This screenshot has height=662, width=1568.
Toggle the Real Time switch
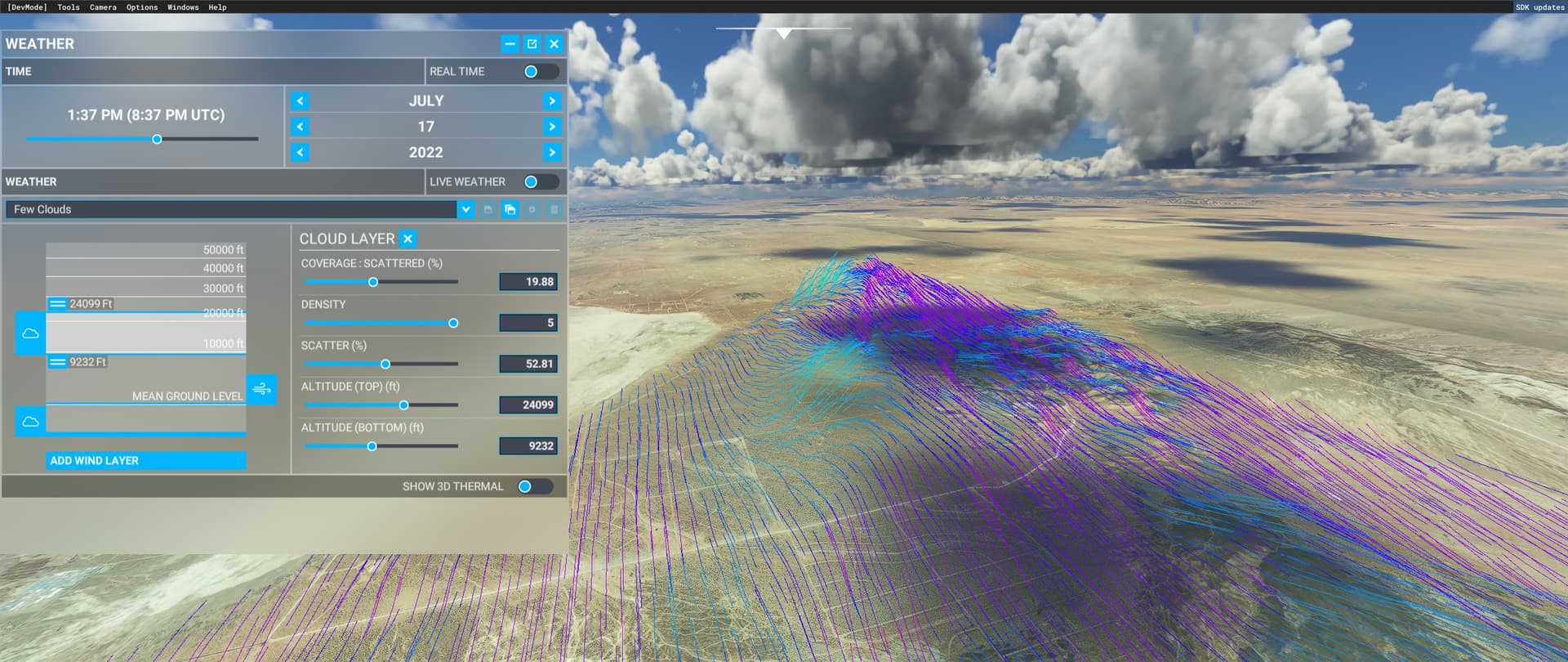[541, 72]
